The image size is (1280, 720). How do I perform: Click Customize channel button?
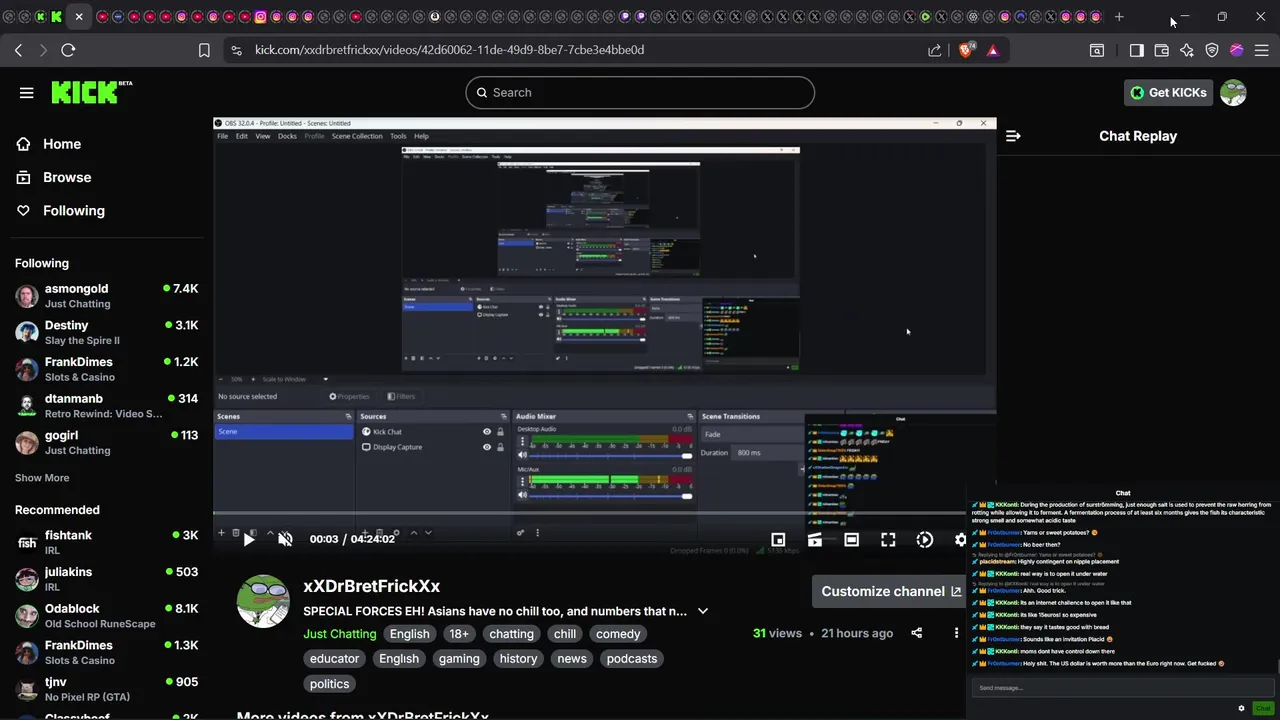click(889, 592)
